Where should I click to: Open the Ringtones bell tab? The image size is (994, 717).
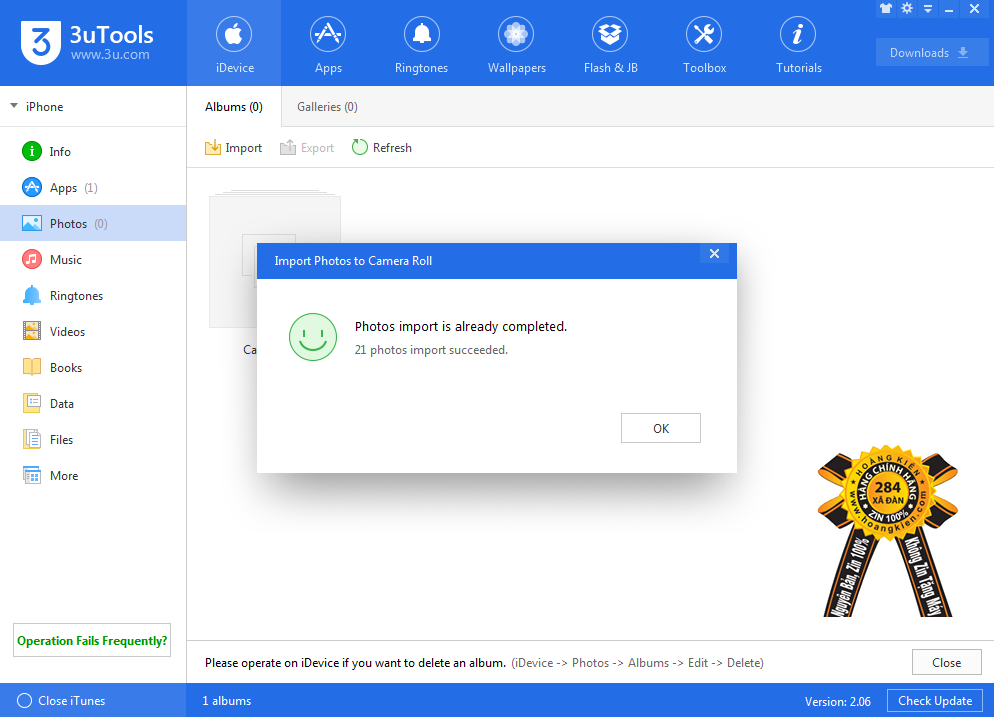pos(422,44)
